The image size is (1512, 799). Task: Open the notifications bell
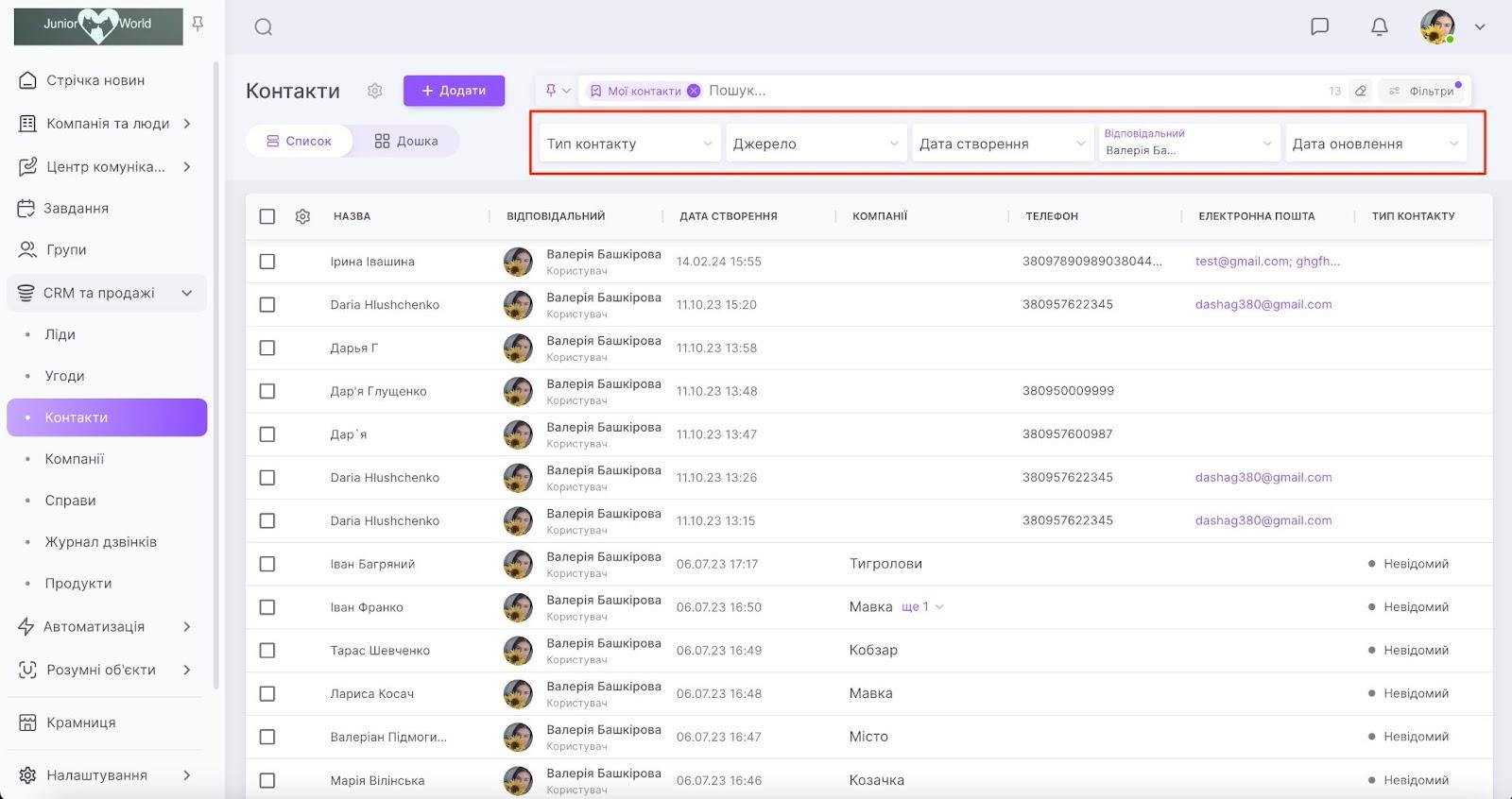tap(1379, 26)
